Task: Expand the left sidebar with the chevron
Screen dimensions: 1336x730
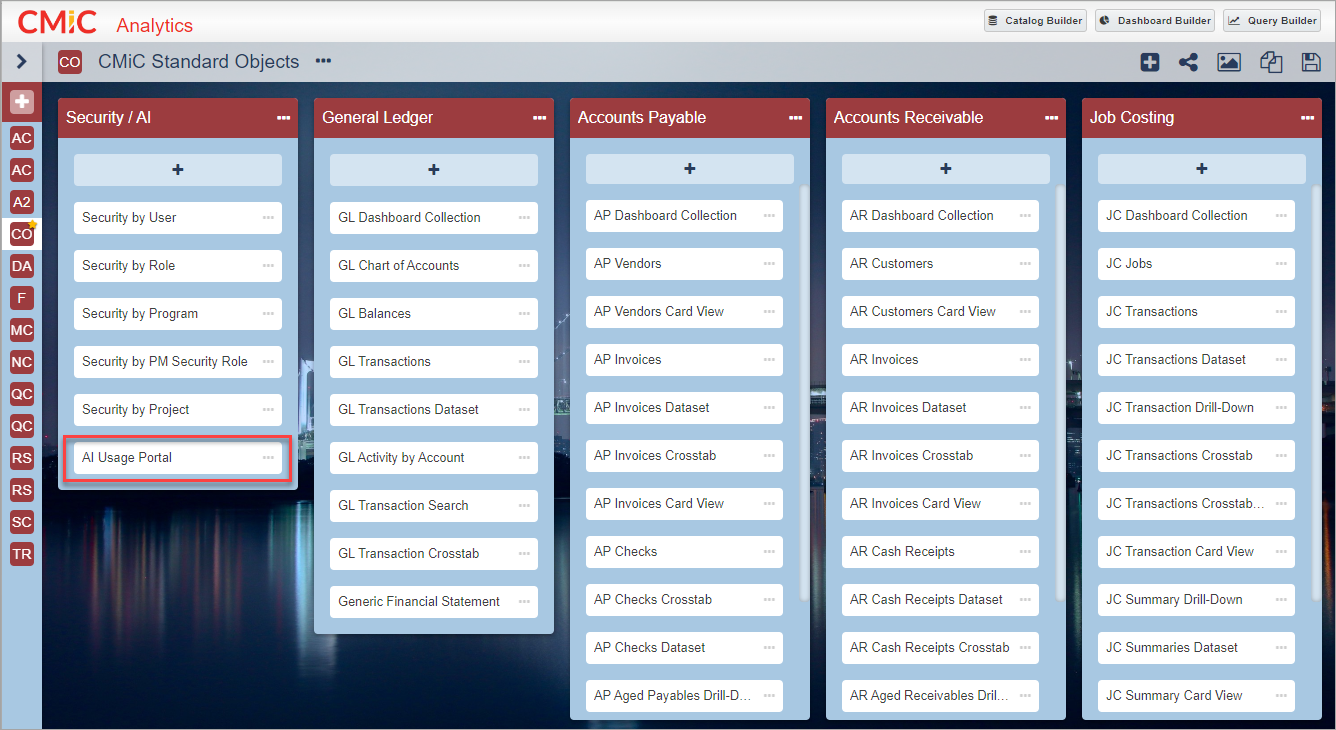Action: (x=21, y=62)
